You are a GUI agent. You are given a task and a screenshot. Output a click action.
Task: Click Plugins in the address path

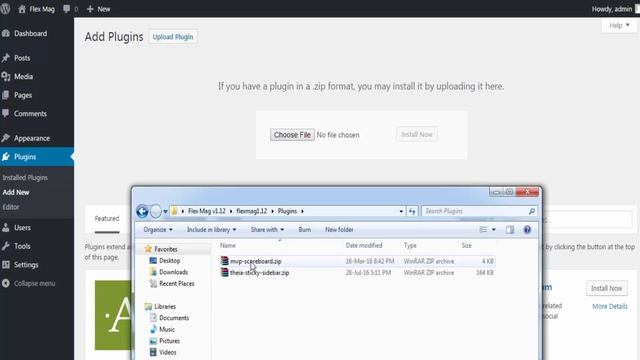287,211
